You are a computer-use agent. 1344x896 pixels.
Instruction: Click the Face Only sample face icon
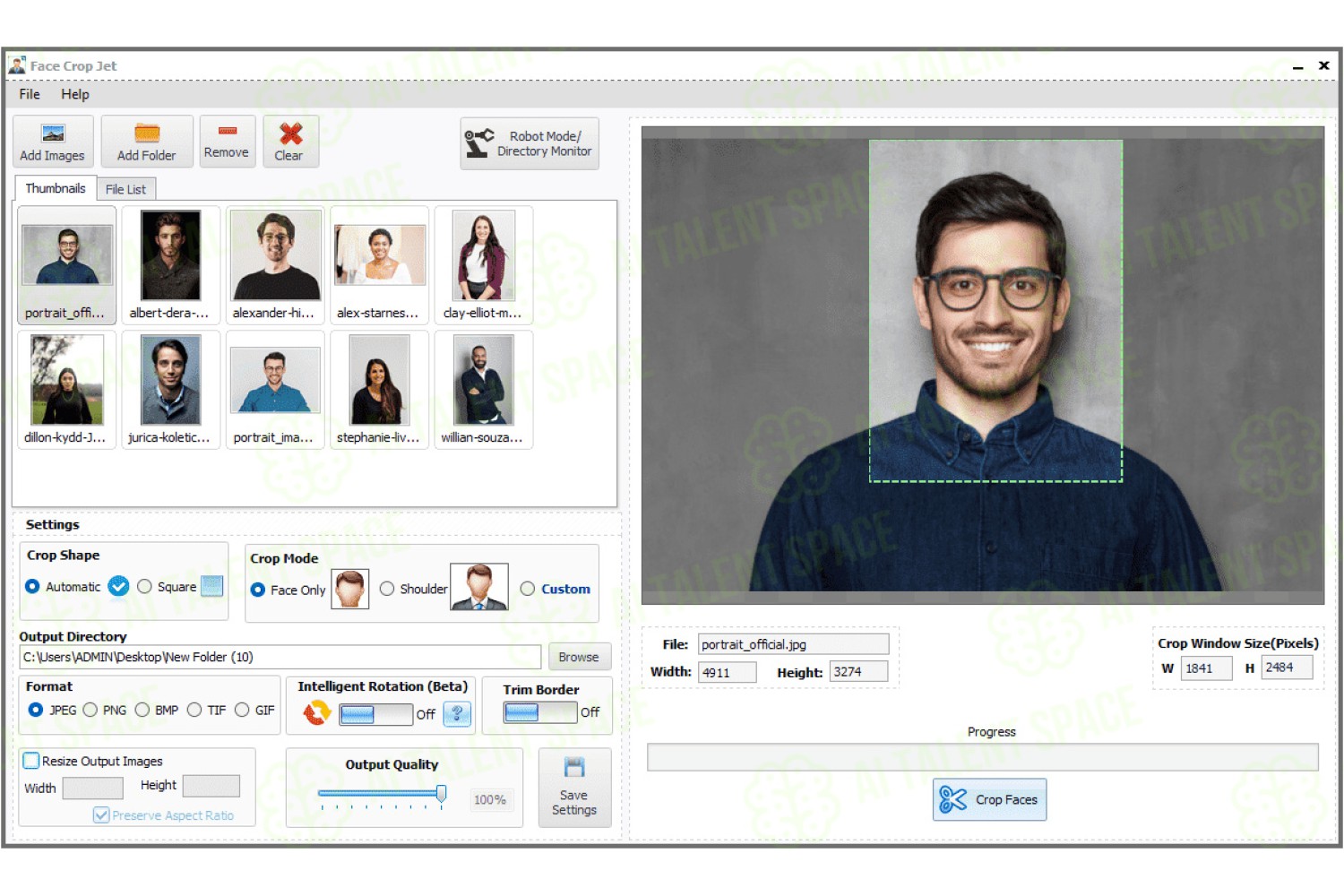point(350,589)
